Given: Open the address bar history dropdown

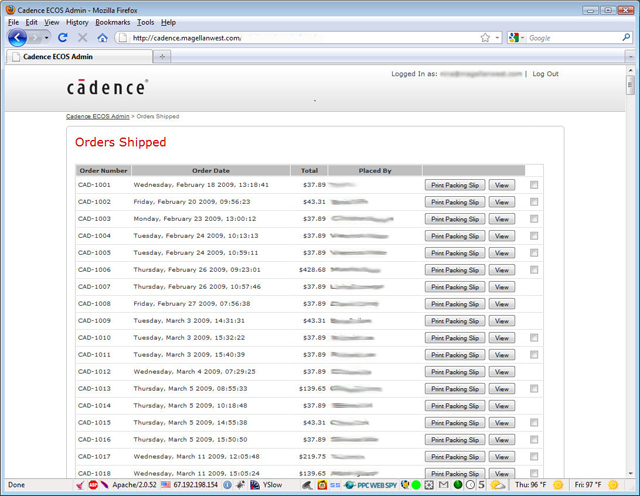Looking at the screenshot, I should click(x=497, y=38).
